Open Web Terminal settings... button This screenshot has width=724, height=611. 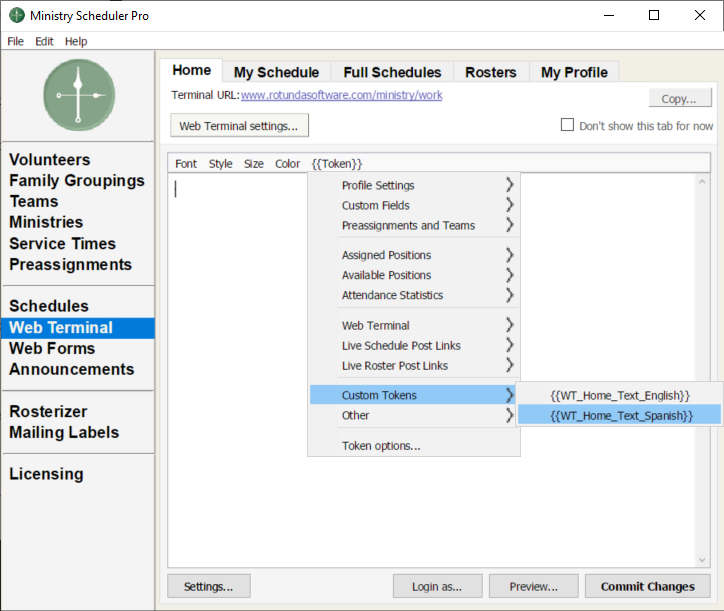tap(239, 126)
